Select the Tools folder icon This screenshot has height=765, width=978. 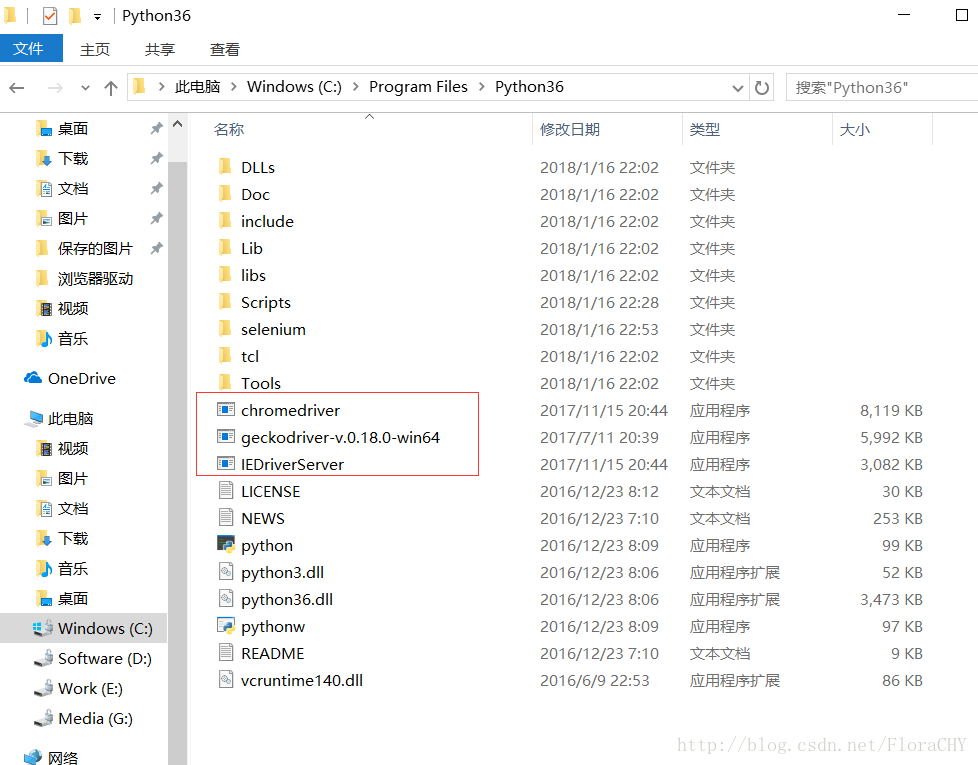point(225,383)
